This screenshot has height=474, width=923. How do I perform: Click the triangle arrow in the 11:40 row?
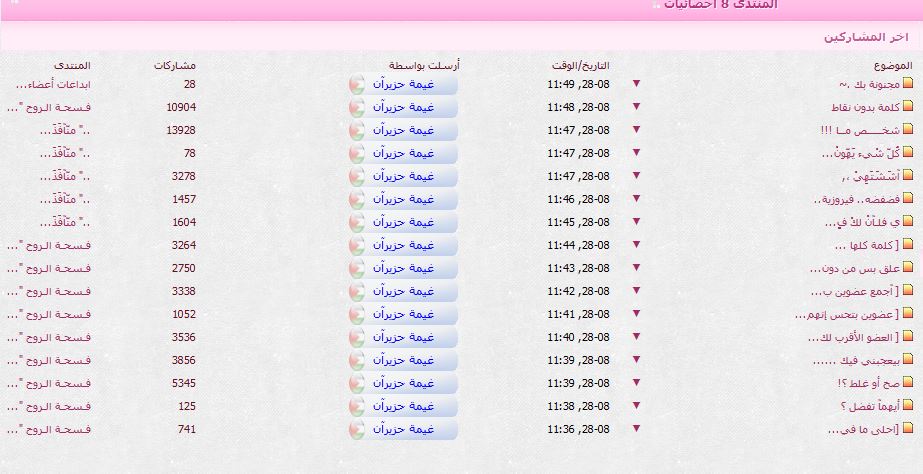pos(635,337)
